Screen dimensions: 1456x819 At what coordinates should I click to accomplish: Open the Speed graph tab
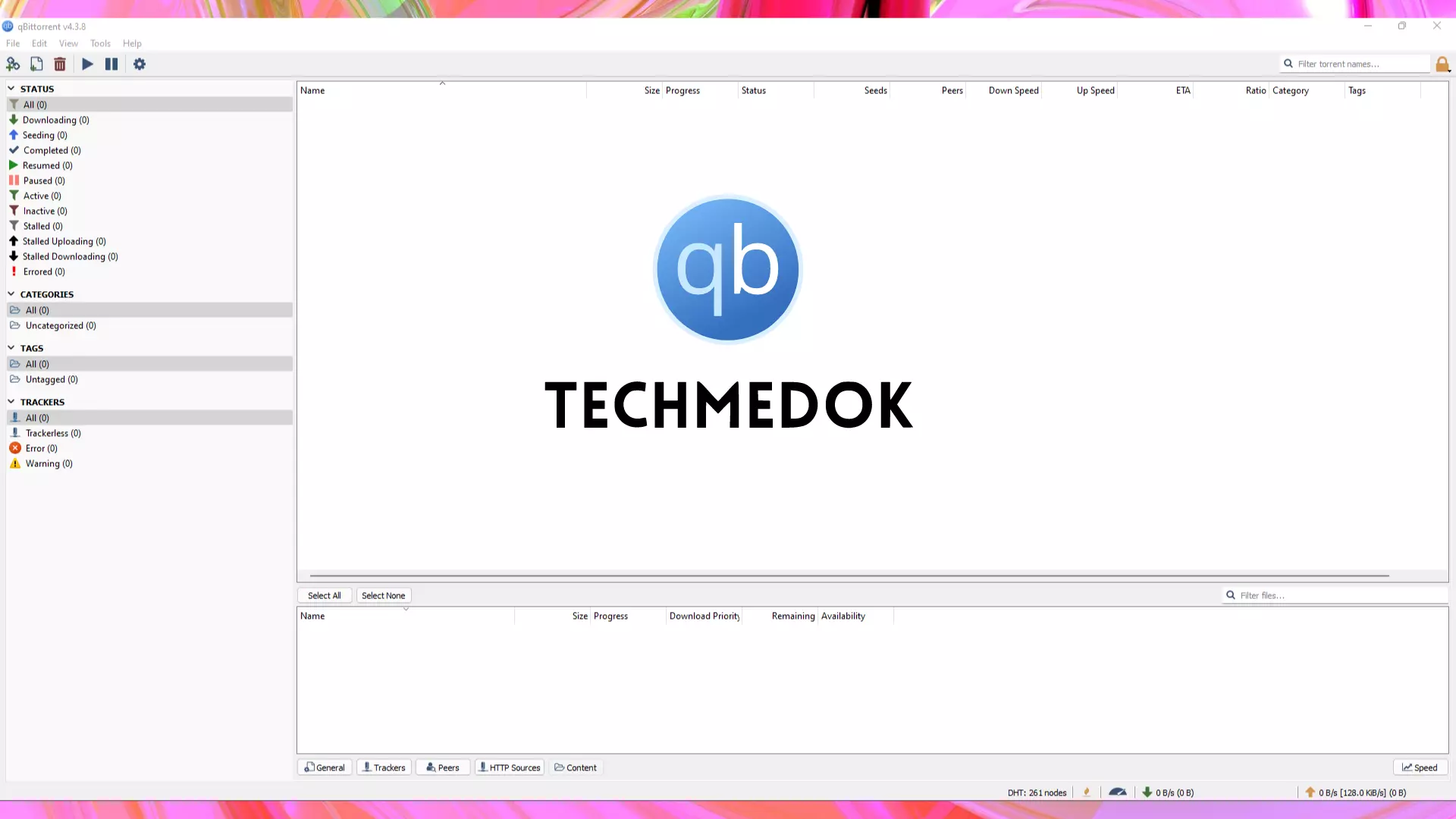click(x=1420, y=767)
